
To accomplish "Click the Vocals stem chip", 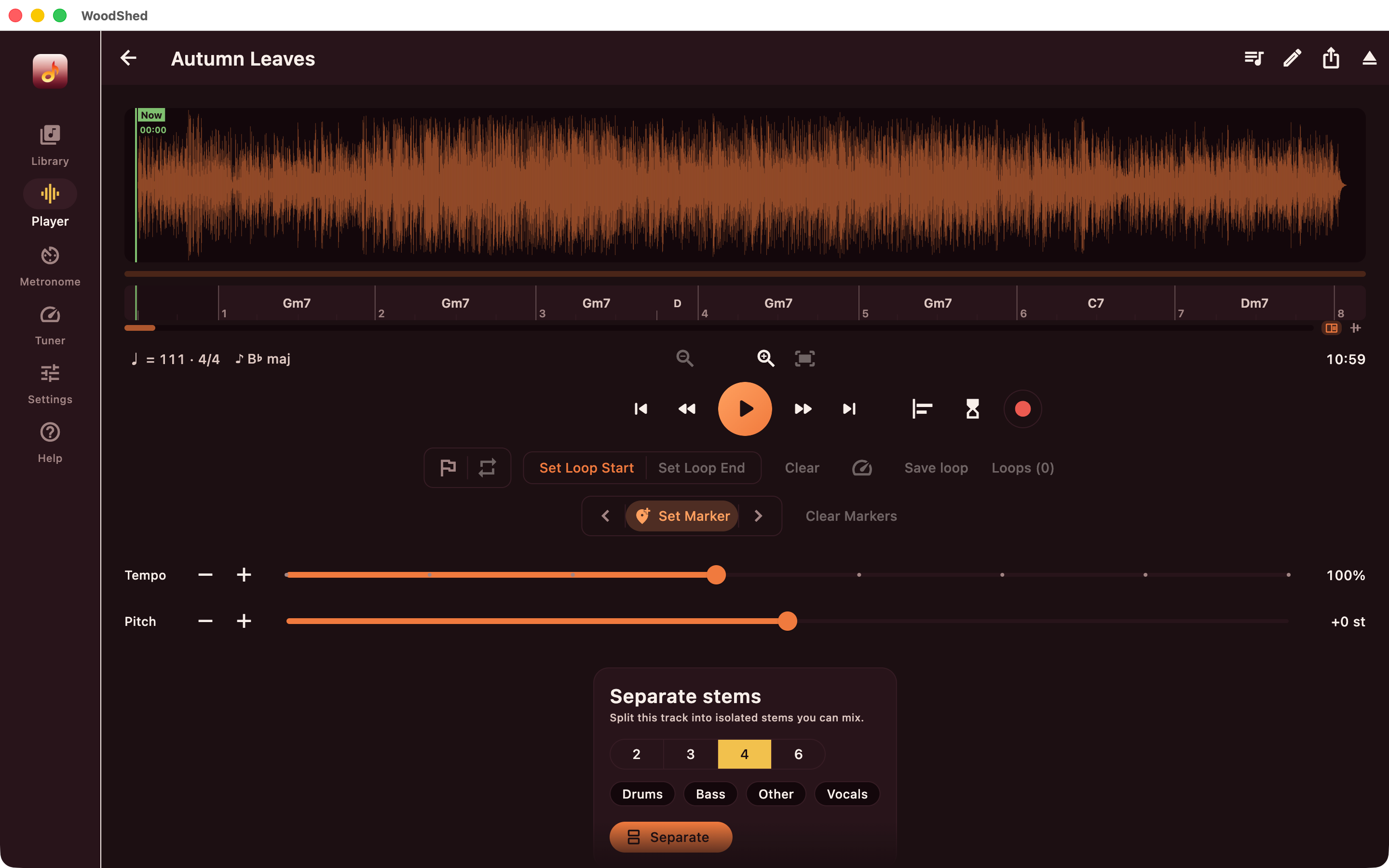I will pos(847,794).
